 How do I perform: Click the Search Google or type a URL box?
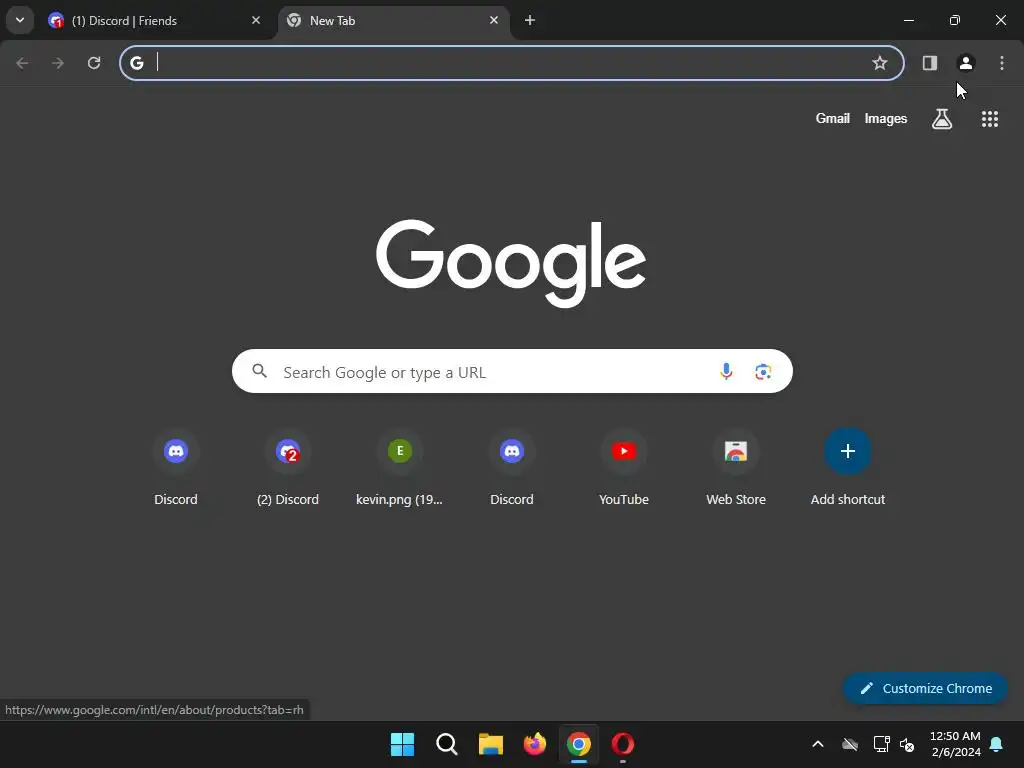pyautogui.click(x=512, y=372)
